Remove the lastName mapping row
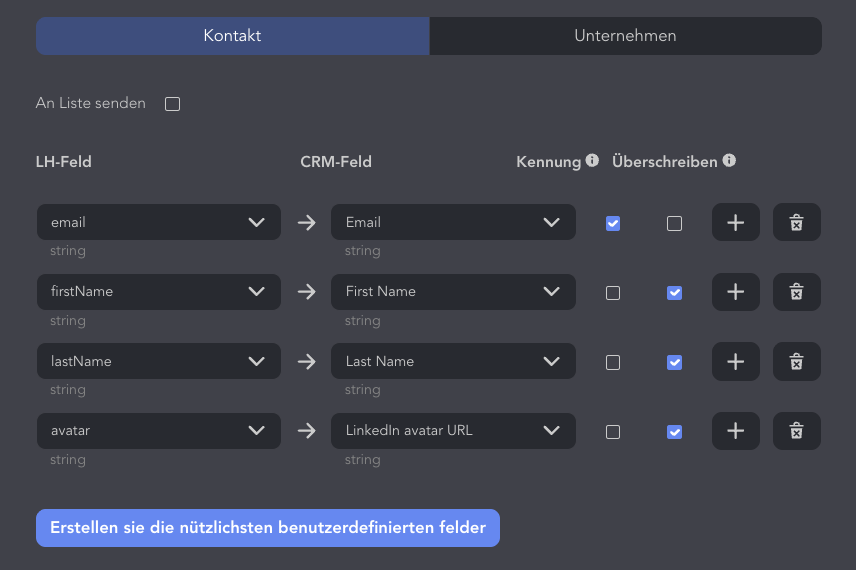The width and height of the screenshot is (856, 570). point(796,361)
